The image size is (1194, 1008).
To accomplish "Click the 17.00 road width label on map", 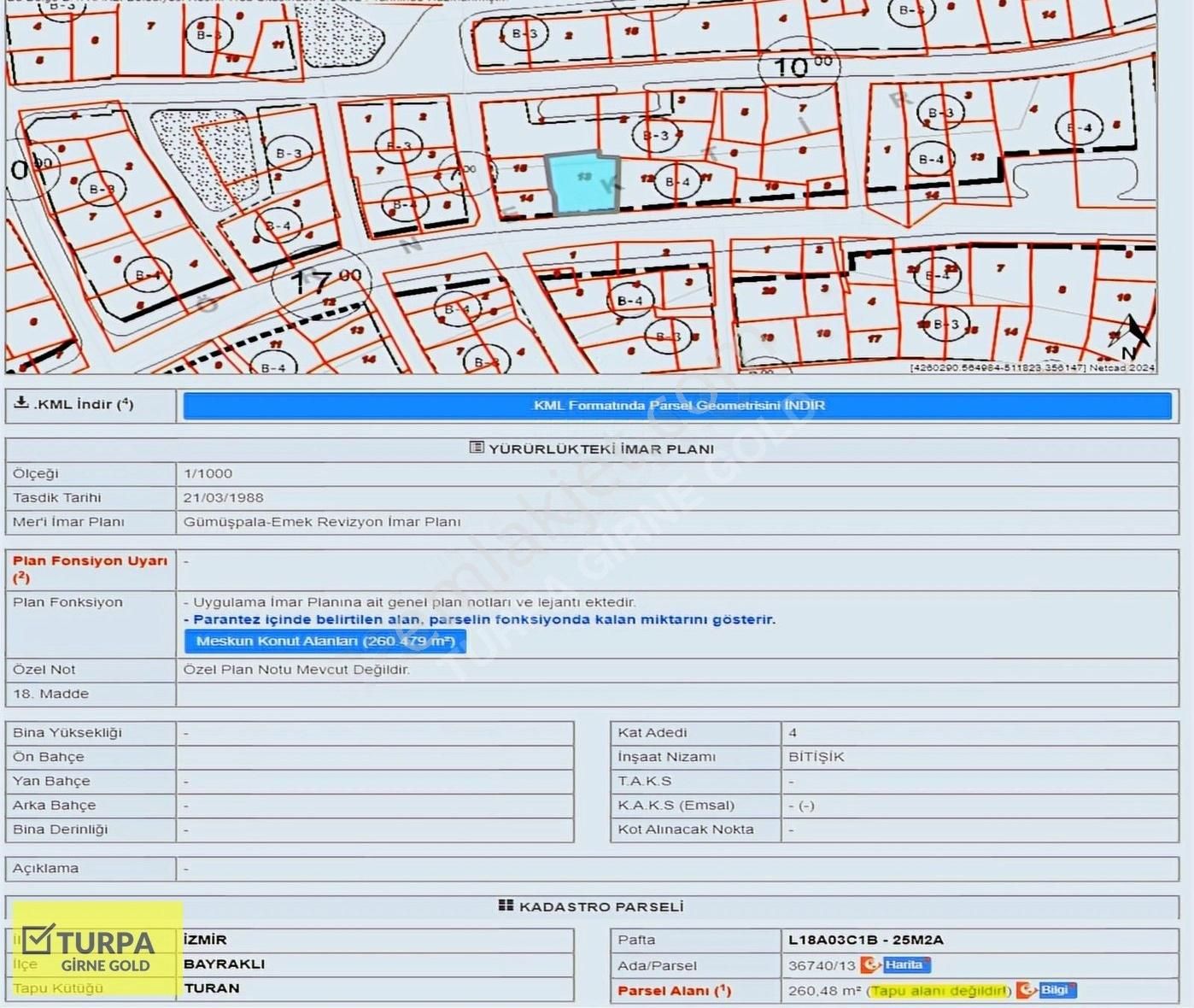I will pos(326,280).
